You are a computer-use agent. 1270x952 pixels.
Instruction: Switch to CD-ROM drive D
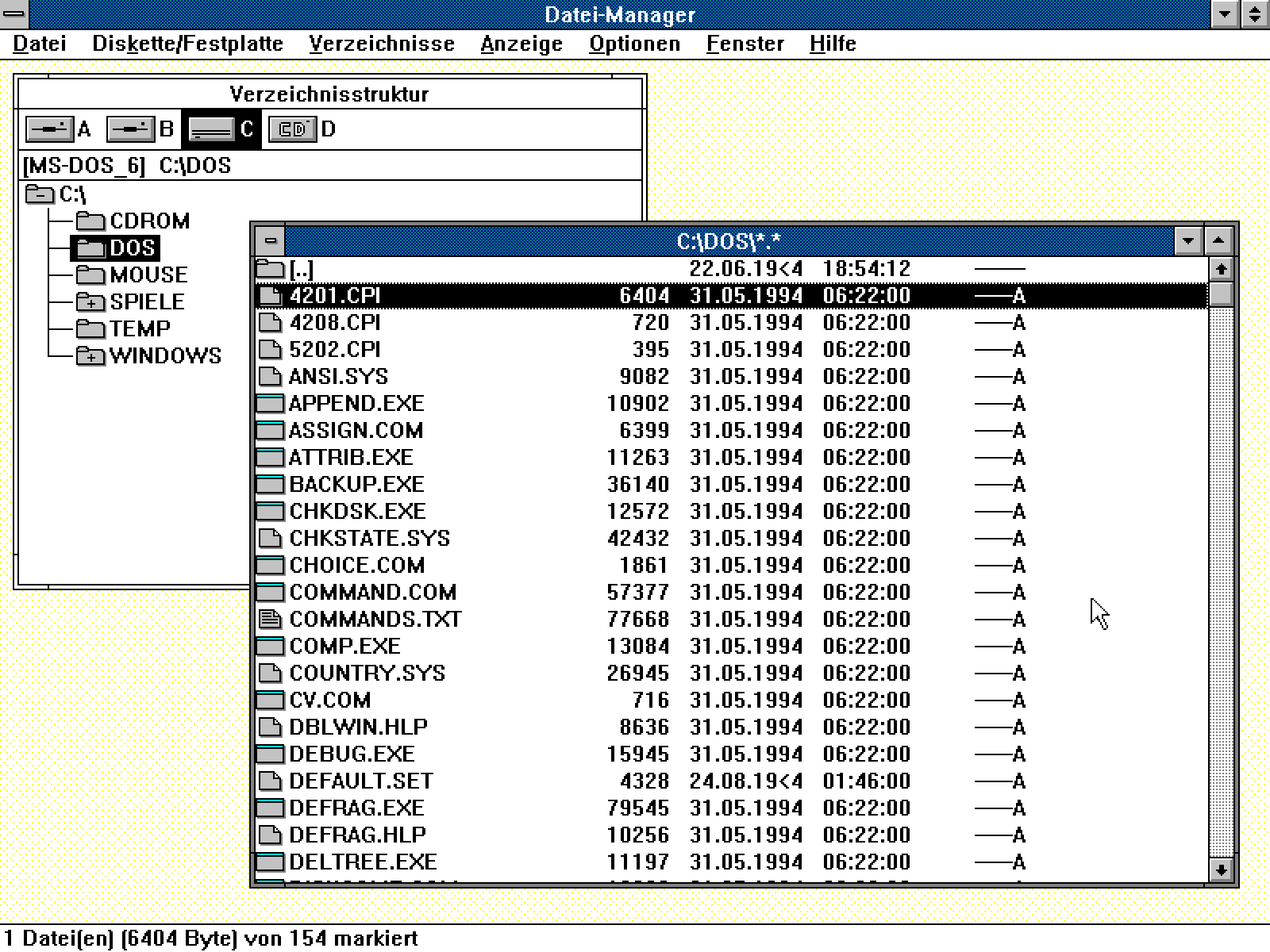click(x=293, y=129)
